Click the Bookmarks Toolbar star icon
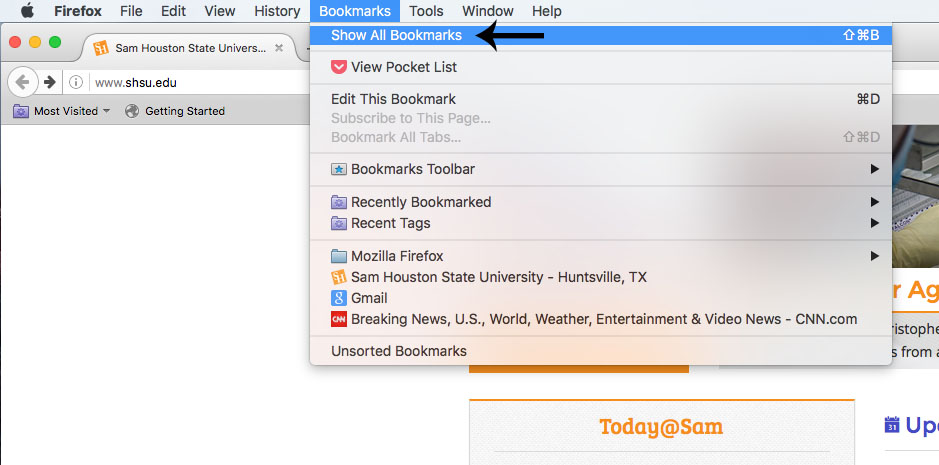The width and height of the screenshot is (939, 465). point(338,170)
